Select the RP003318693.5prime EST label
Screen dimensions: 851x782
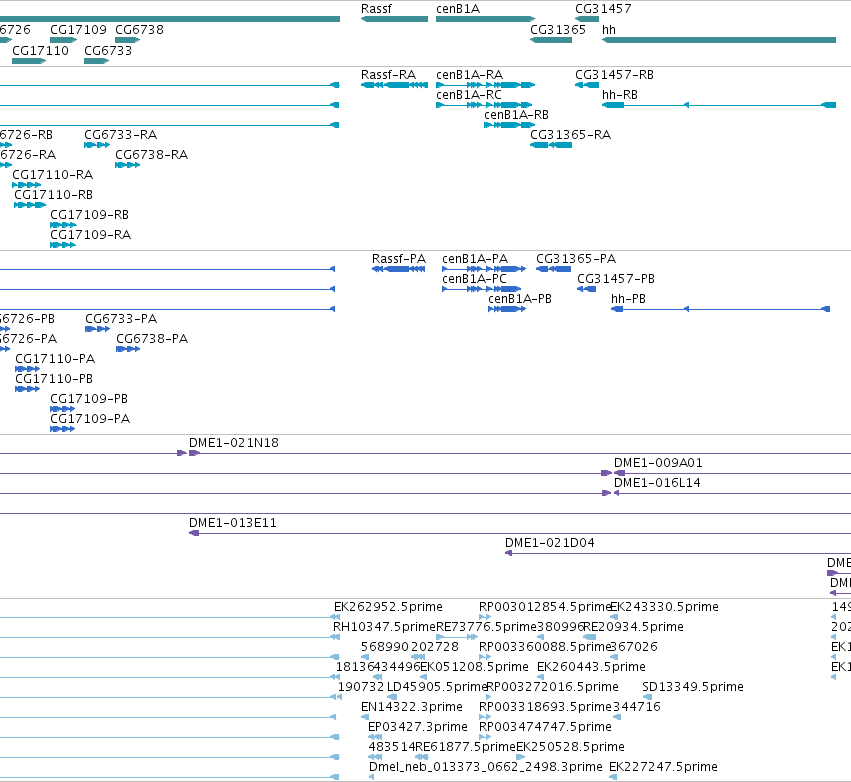(x=545, y=707)
